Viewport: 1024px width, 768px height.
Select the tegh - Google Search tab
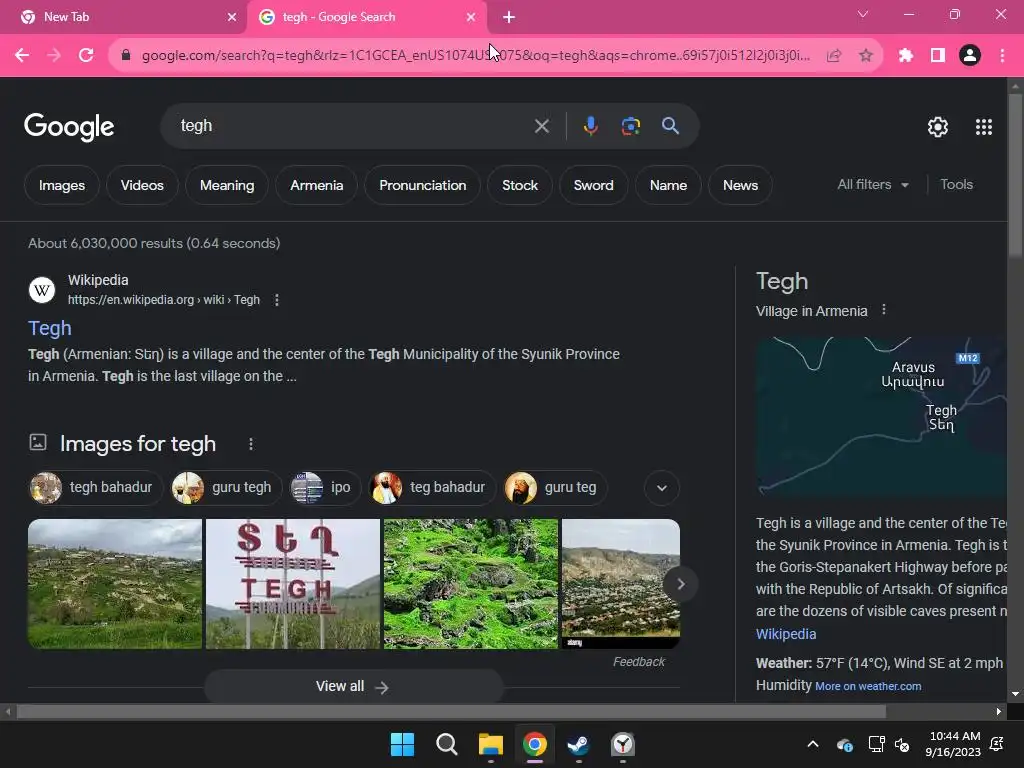click(366, 17)
